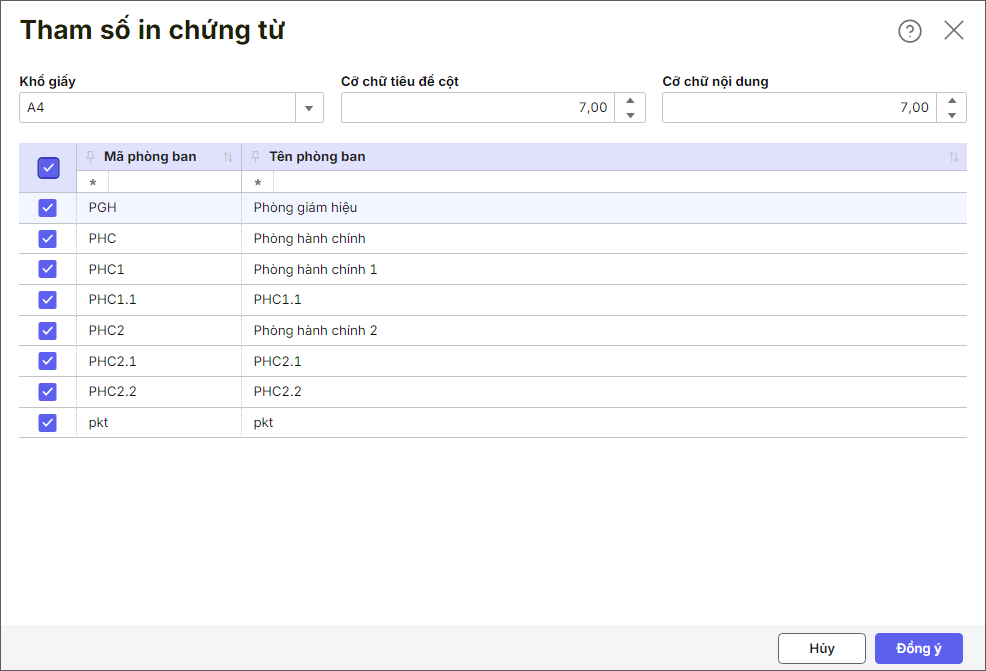The height and width of the screenshot is (671, 986).
Task: Click the pin icon beside Mã phòng ban
Action: pos(91,157)
